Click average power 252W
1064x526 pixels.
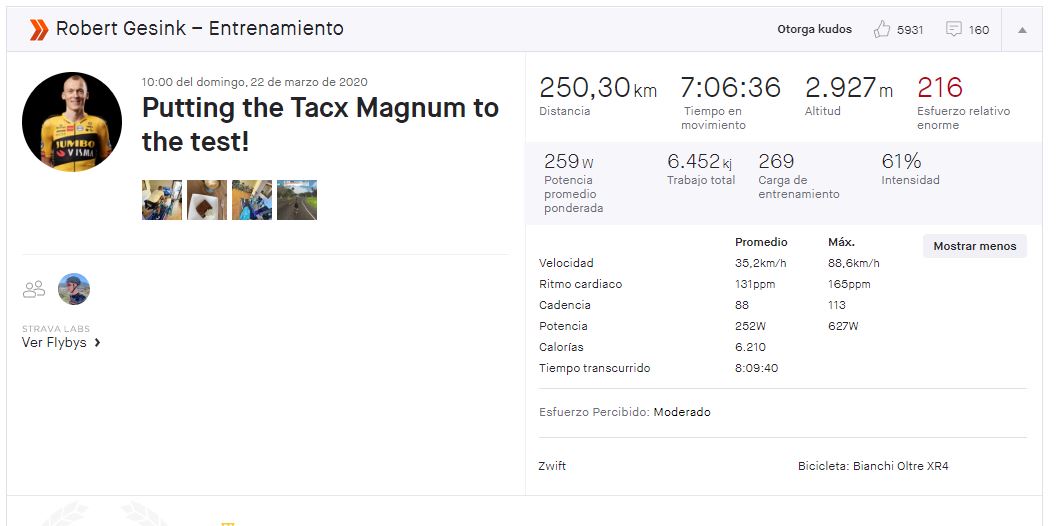(x=750, y=326)
